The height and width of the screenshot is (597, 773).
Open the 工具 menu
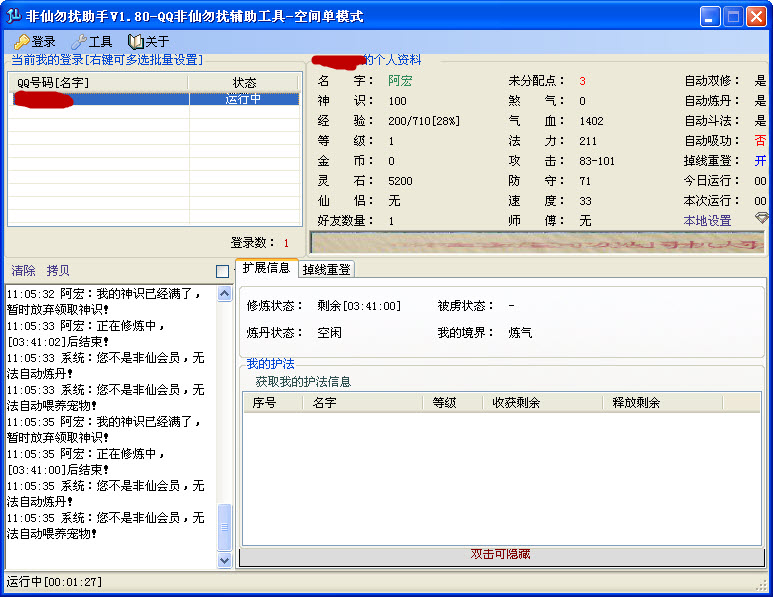[92, 42]
